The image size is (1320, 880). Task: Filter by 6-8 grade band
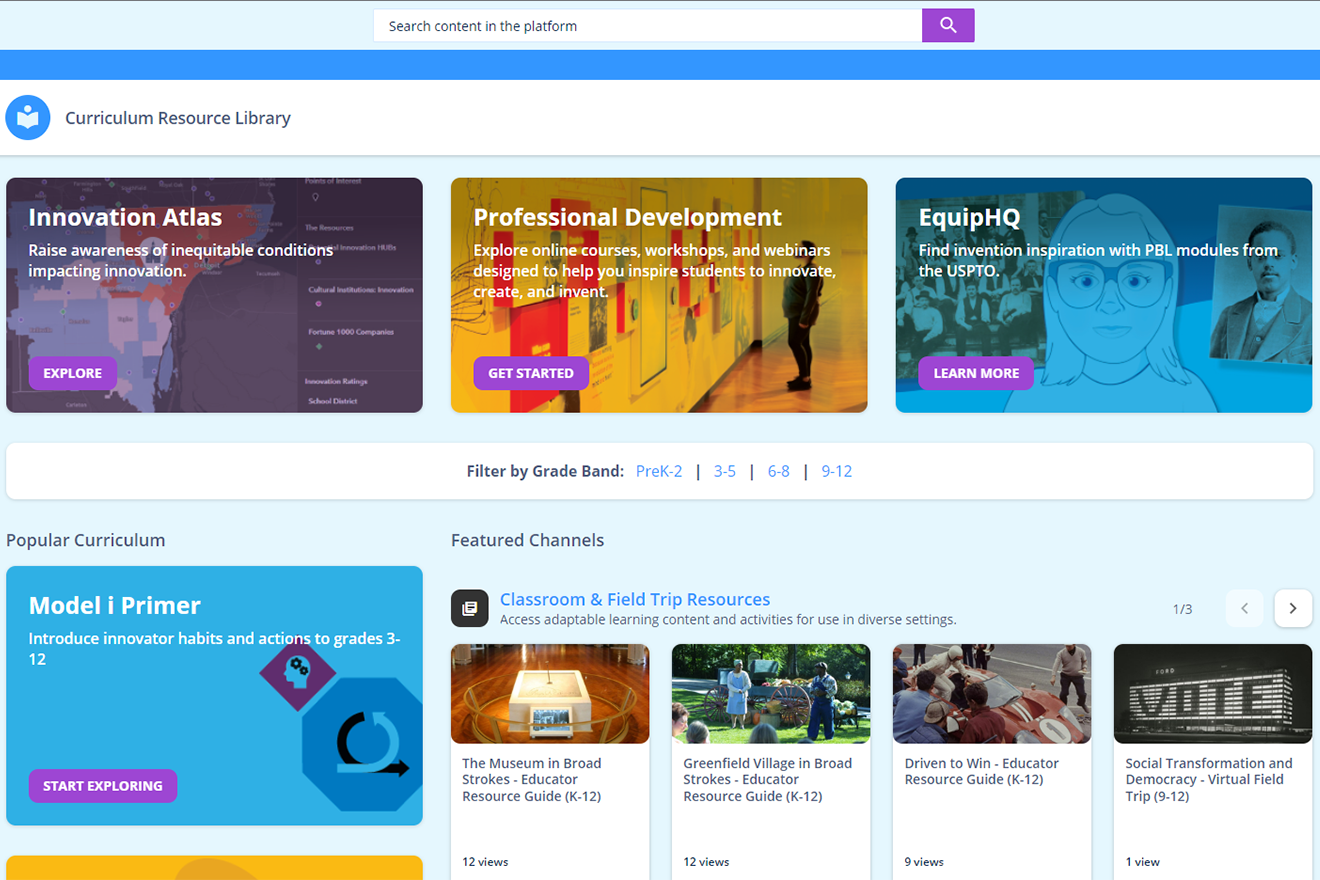click(x=779, y=471)
